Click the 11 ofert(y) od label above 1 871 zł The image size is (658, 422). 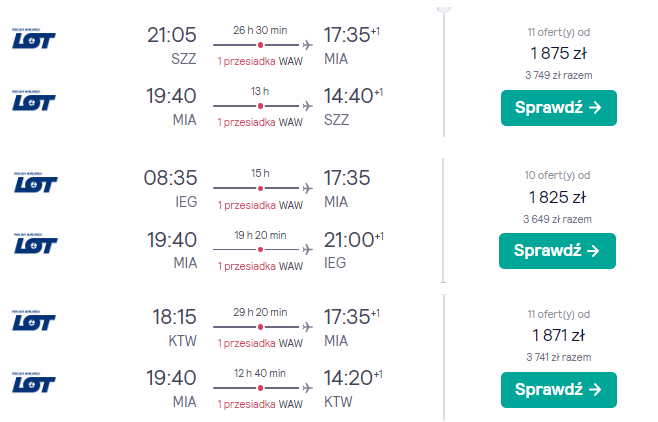pyautogui.click(x=558, y=313)
